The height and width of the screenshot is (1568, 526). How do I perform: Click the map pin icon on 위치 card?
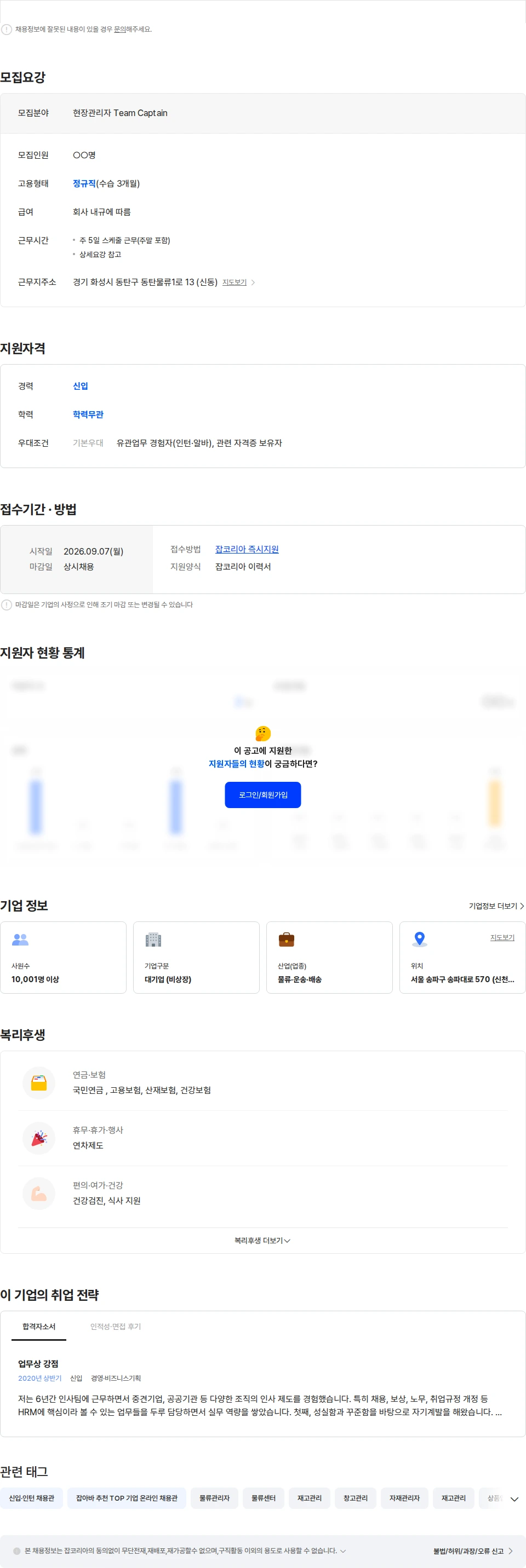tap(419, 939)
